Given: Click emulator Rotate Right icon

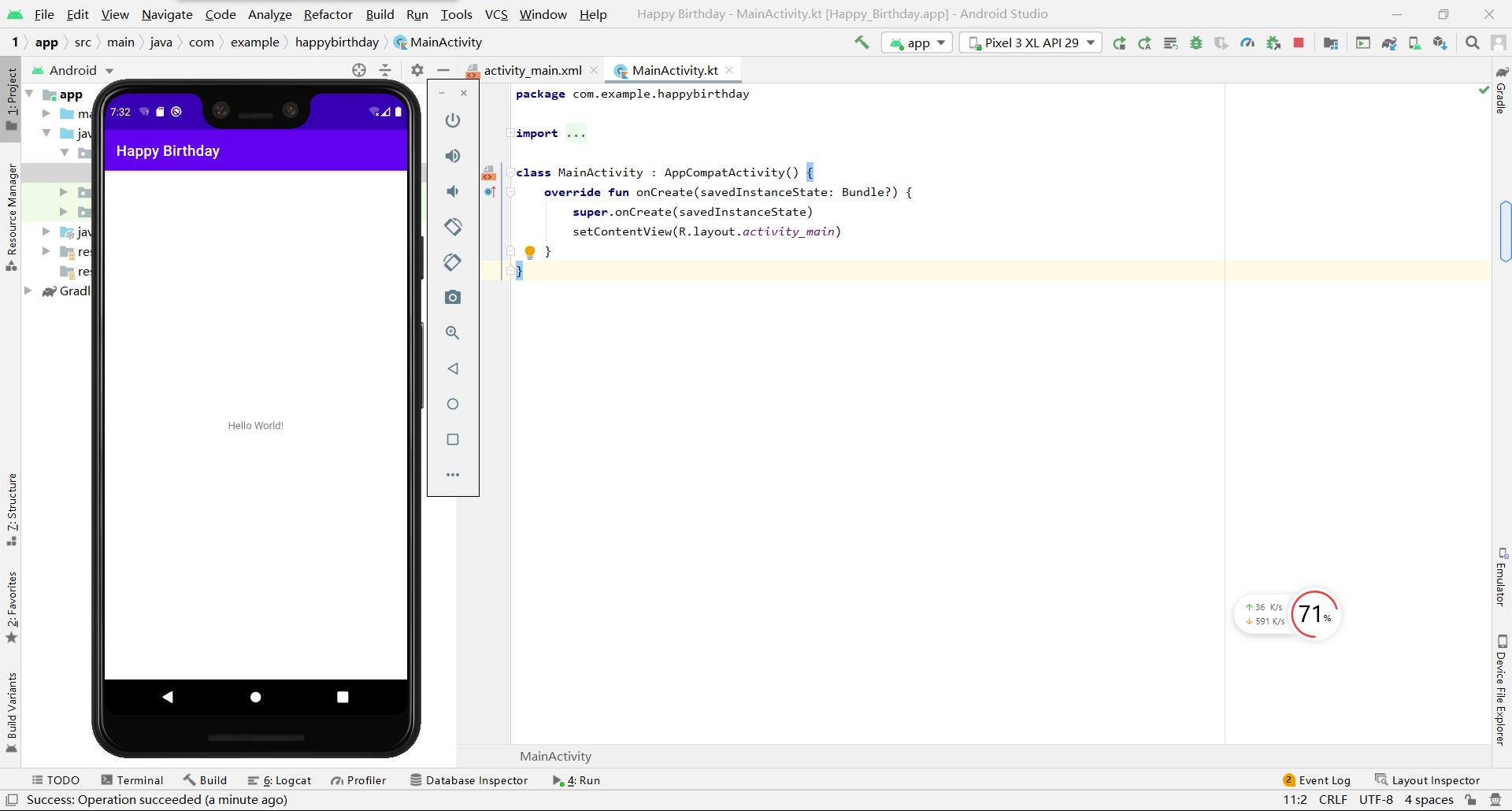Looking at the screenshot, I should click(453, 262).
